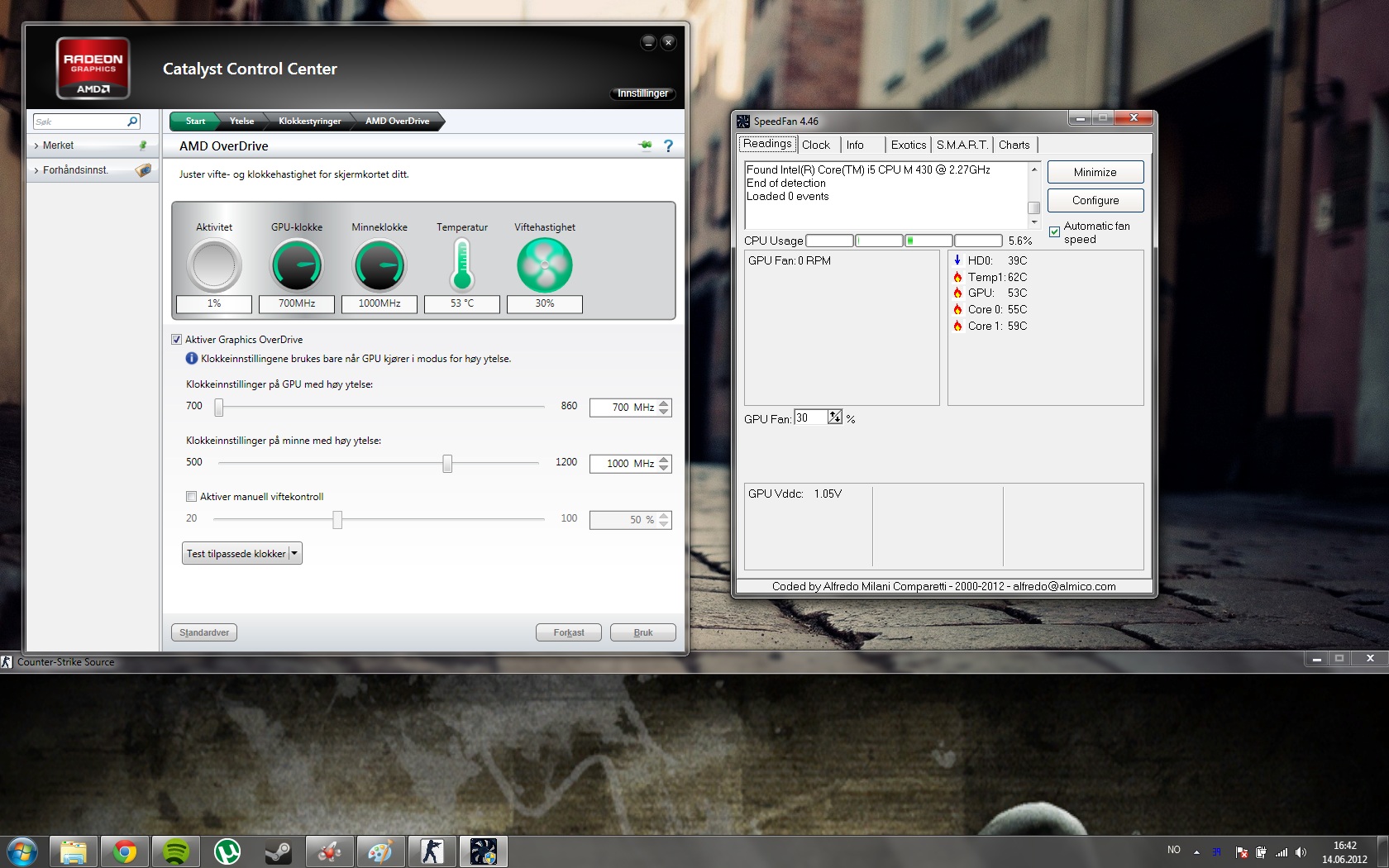Click the Forhåndsinnst. preset icon
Viewport: 1389px width, 868px height.
coord(143,170)
